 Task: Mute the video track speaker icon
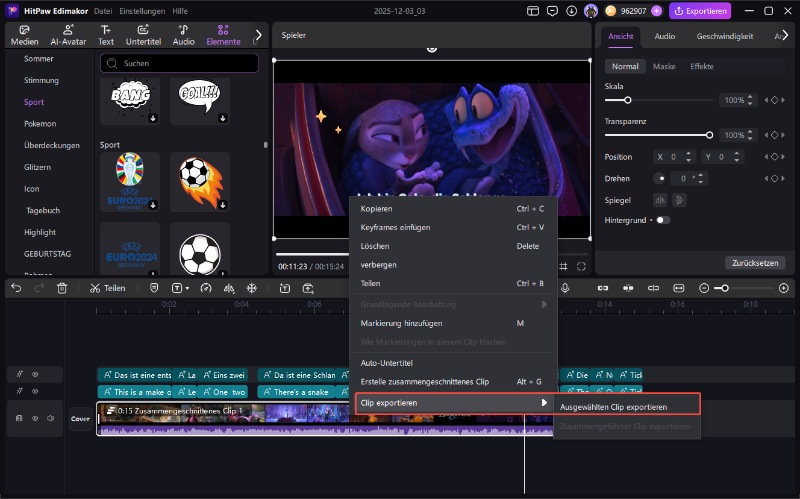[50, 418]
